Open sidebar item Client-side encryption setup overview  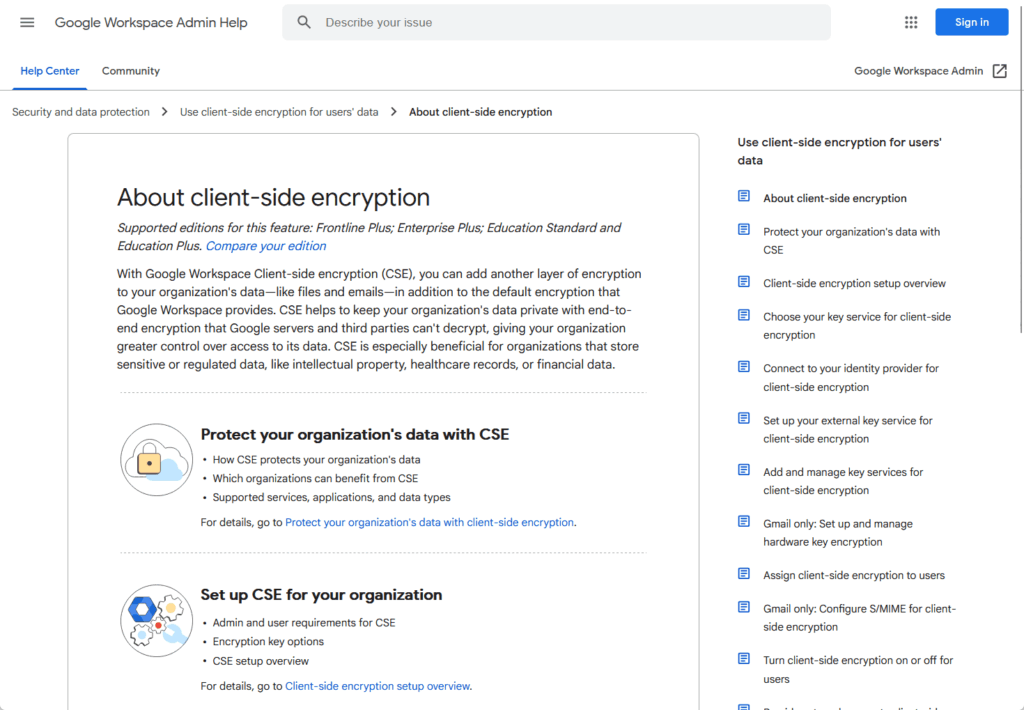854,283
